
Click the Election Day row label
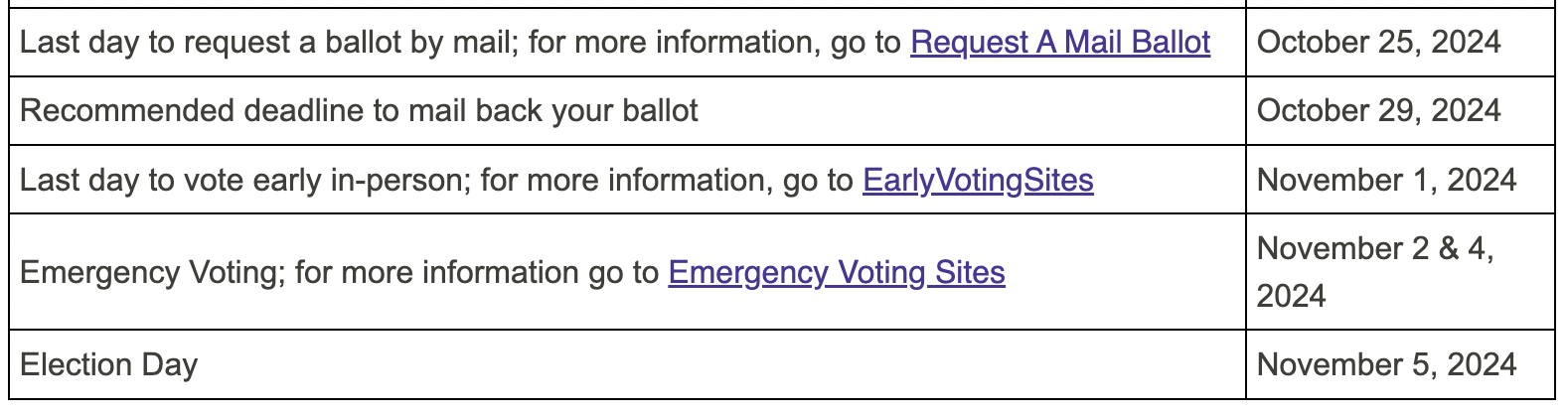pyautogui.click(x=109, y=364)
